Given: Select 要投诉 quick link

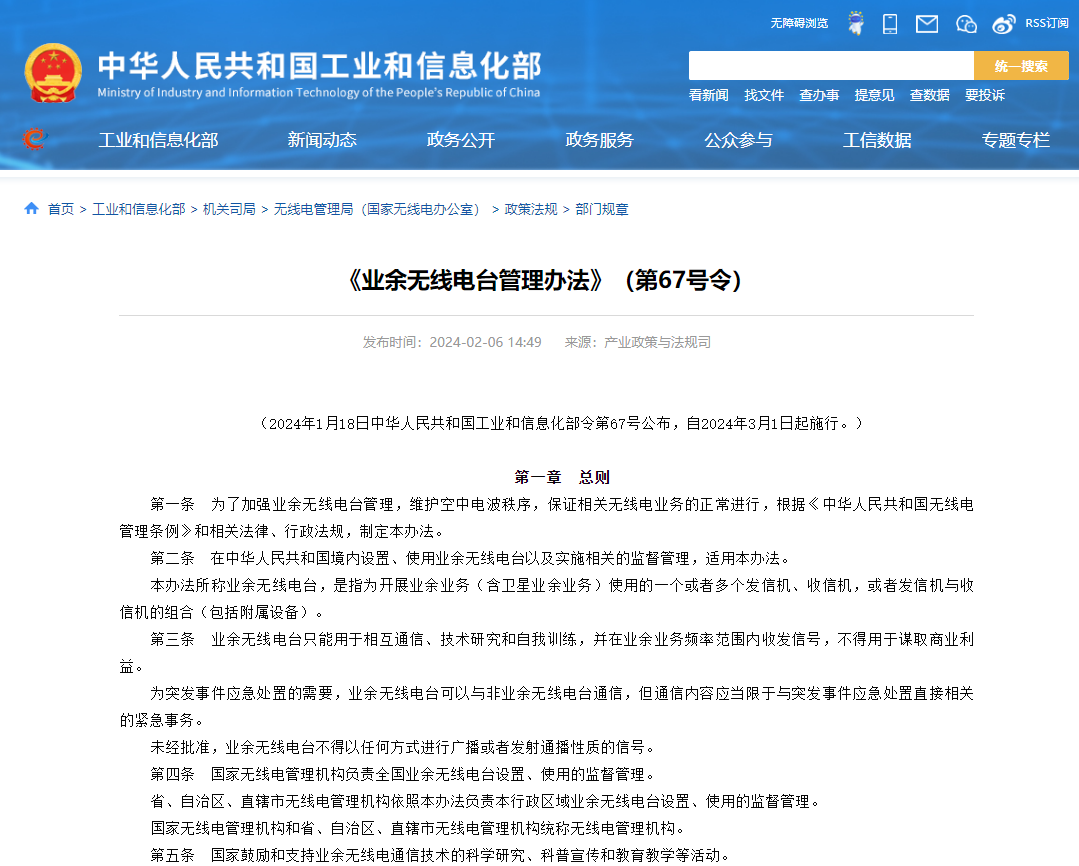Looking at the screenshot, I should 985,95.
